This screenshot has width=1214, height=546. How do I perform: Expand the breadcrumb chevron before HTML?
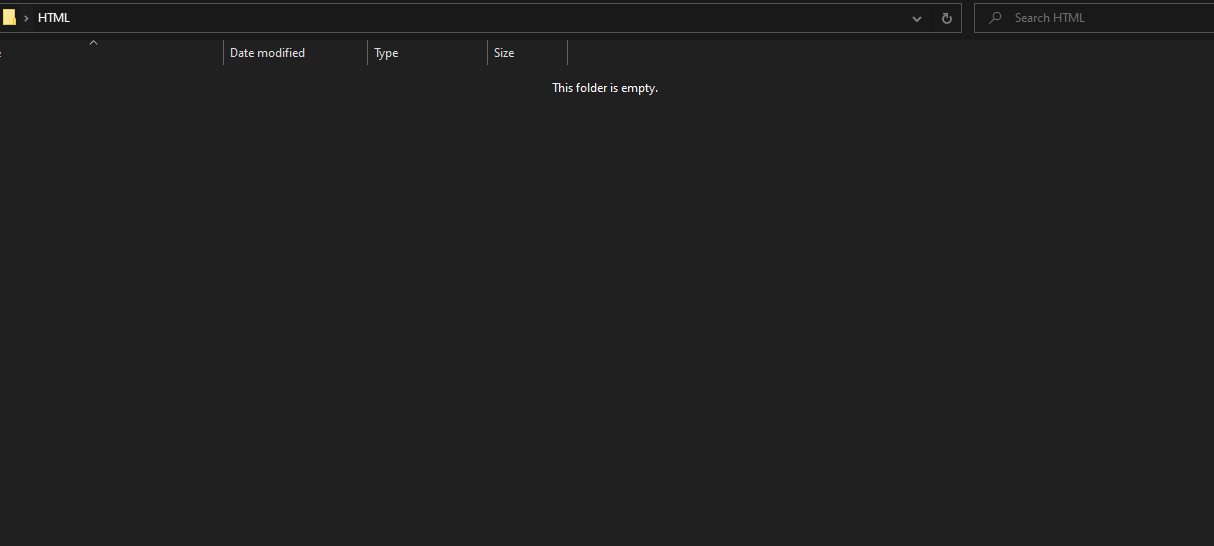[26, 18]
